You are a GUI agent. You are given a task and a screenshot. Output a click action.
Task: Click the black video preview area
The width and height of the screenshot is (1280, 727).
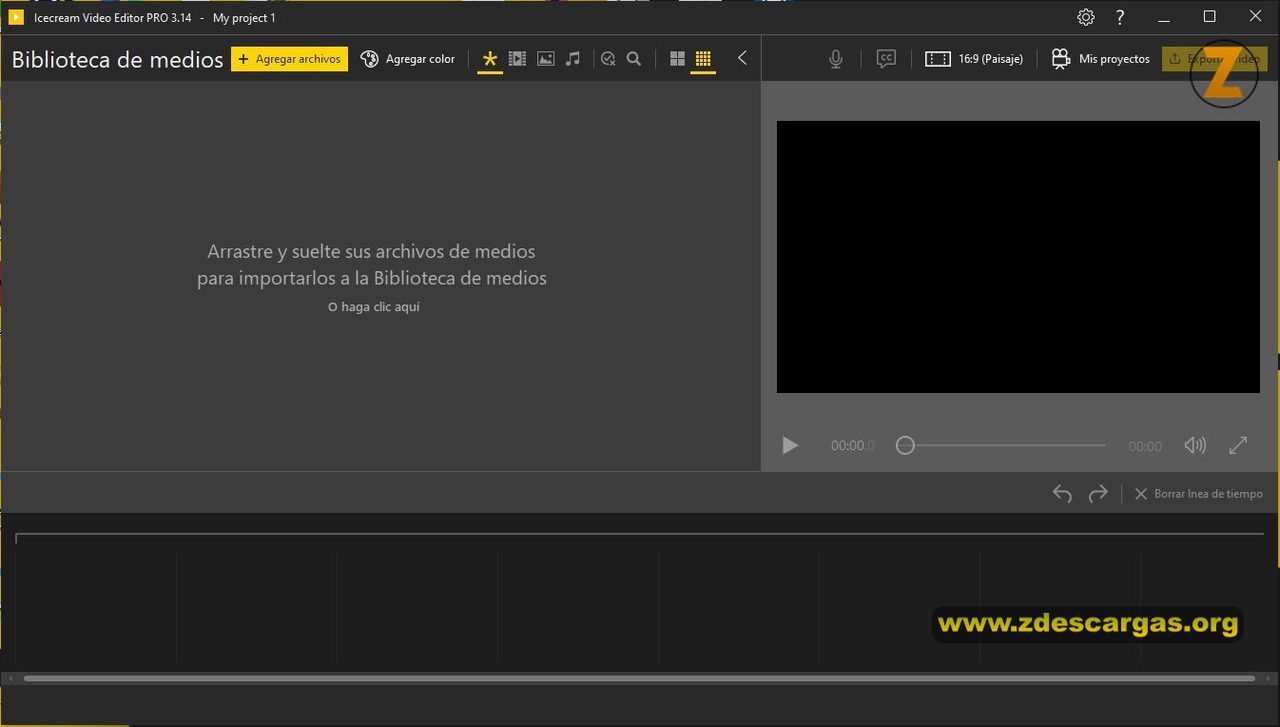coord(1018,257)
